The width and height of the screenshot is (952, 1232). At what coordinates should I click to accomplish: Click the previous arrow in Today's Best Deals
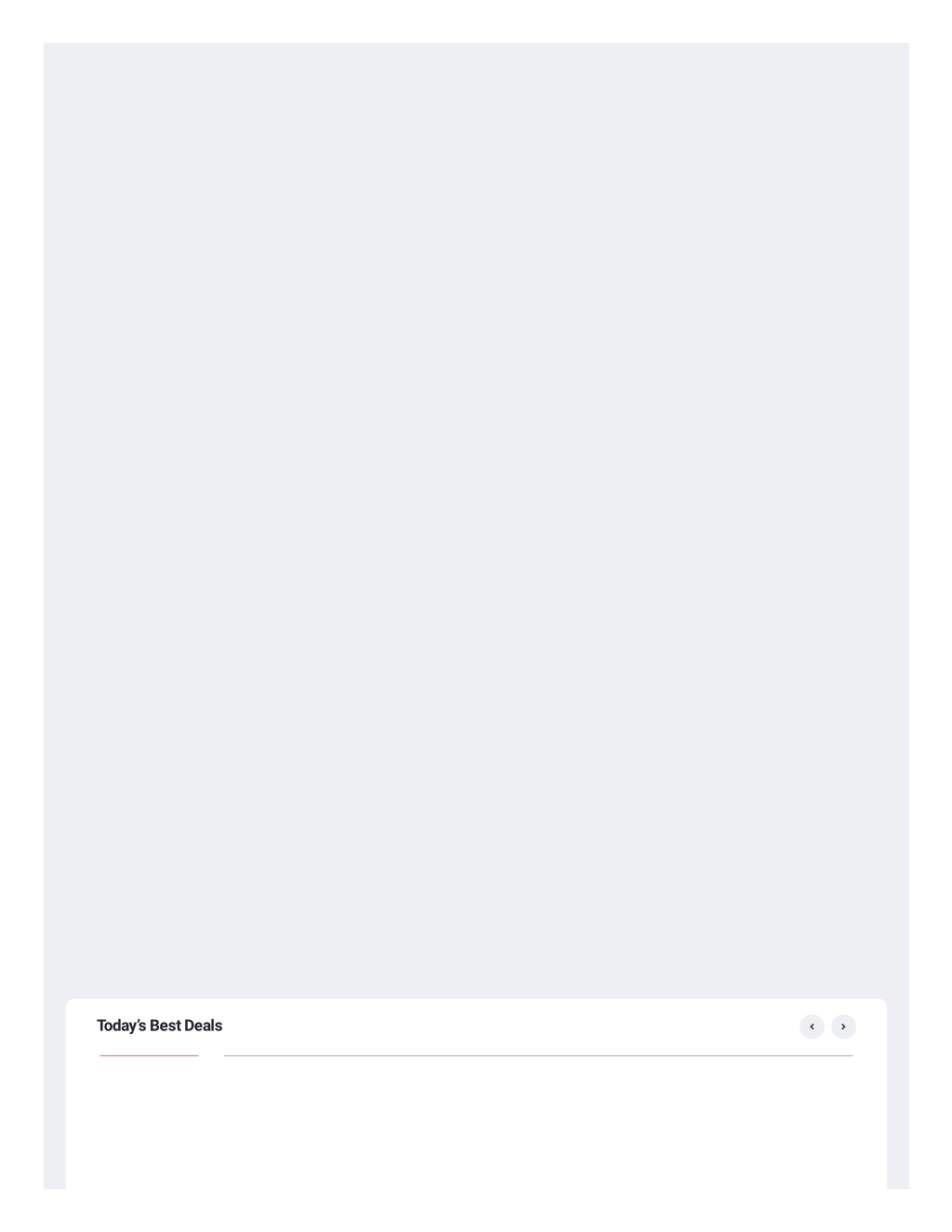(812, 1027)
